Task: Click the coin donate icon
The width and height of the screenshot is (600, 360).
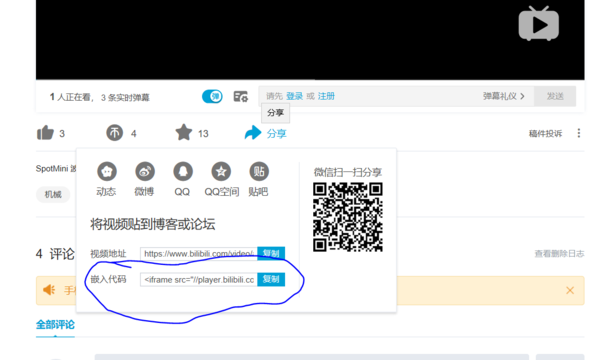Action: coord(114,133)
